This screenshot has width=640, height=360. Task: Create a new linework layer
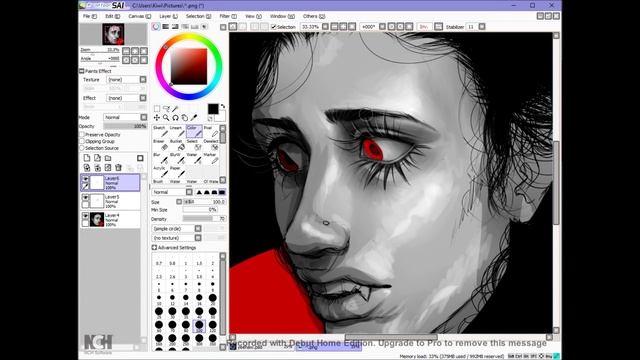tap(97, 158)
